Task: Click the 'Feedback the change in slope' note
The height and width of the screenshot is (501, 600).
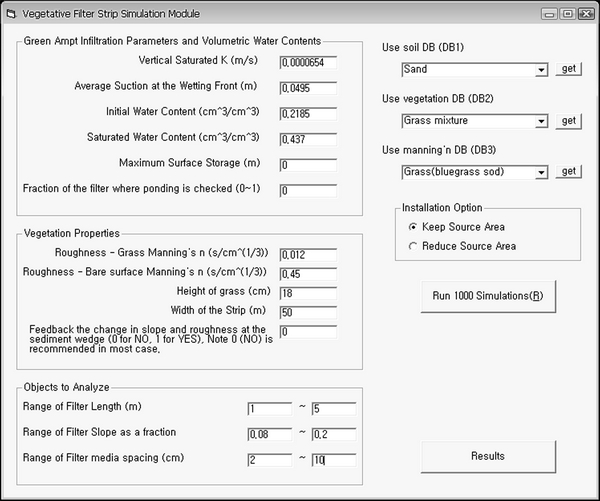Action: coord(151,339)
